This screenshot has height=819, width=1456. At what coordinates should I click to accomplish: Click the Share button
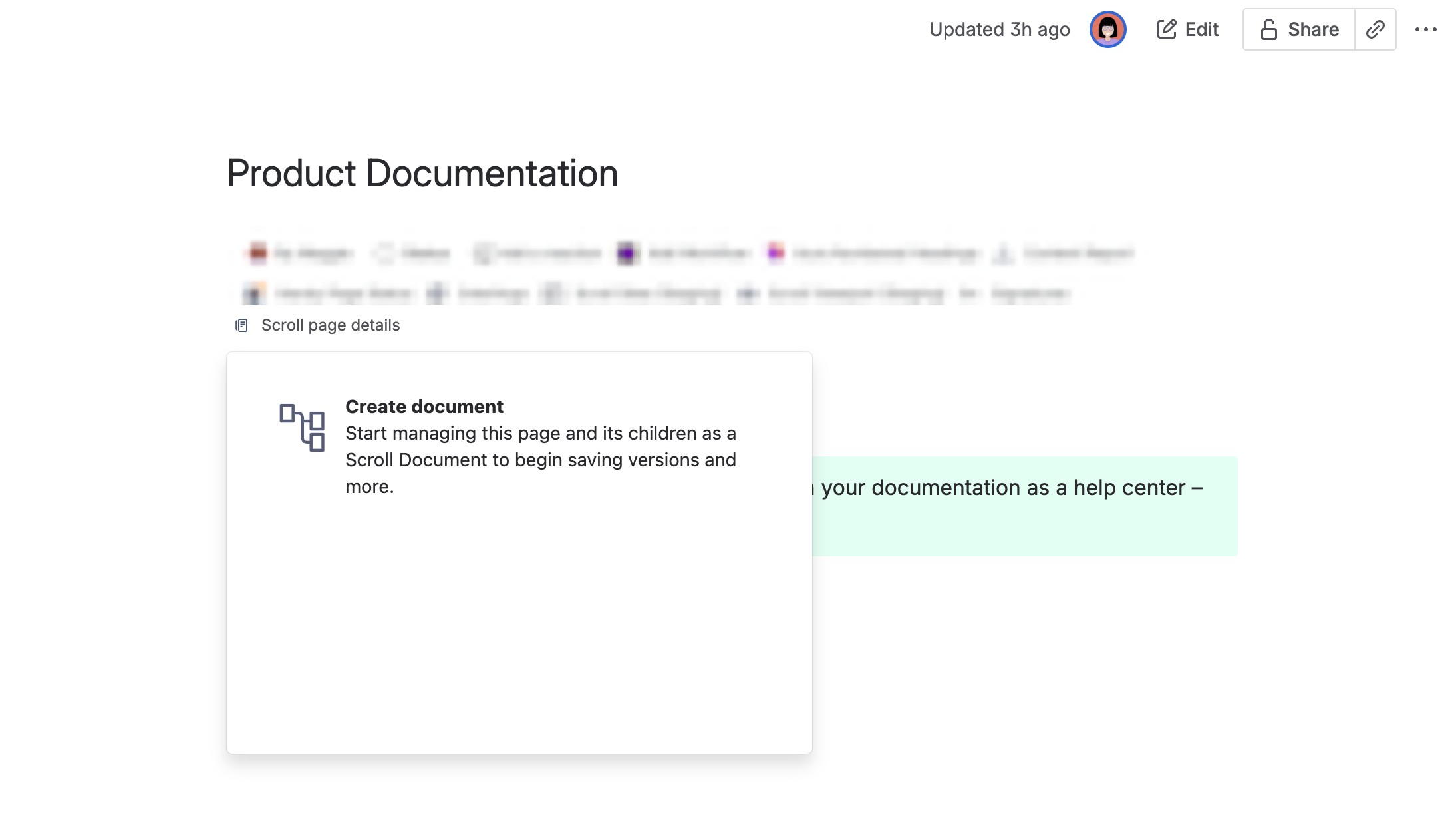pos(1298,29)
